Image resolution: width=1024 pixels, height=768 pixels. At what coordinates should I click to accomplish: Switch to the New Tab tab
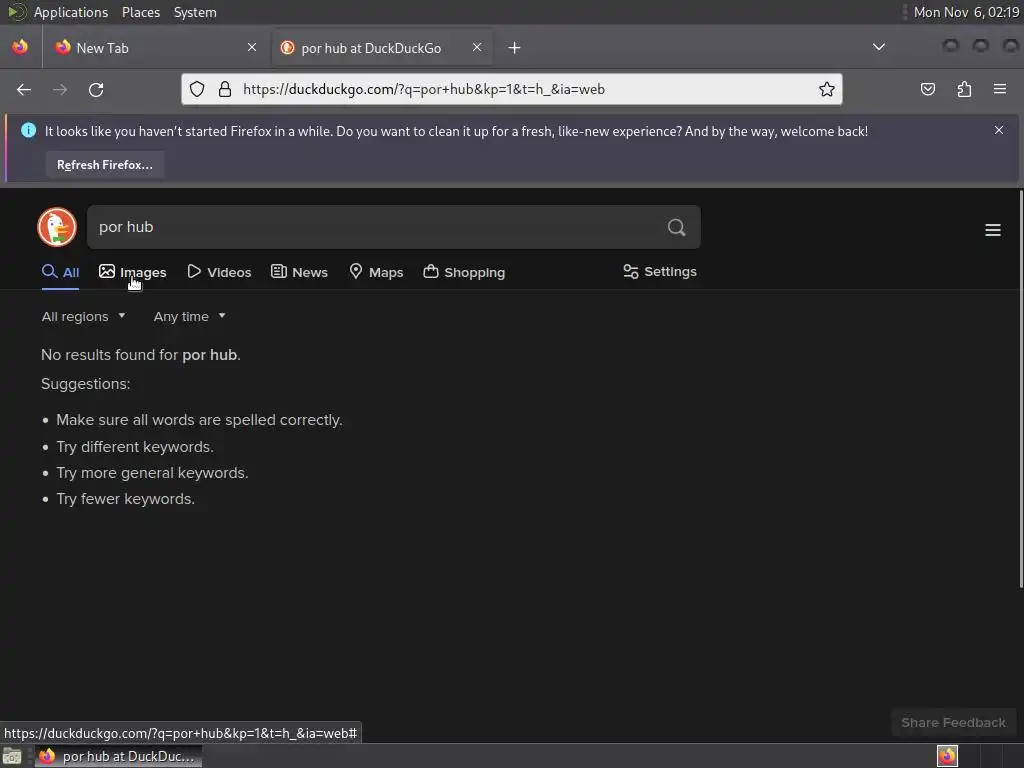(156, 48)
